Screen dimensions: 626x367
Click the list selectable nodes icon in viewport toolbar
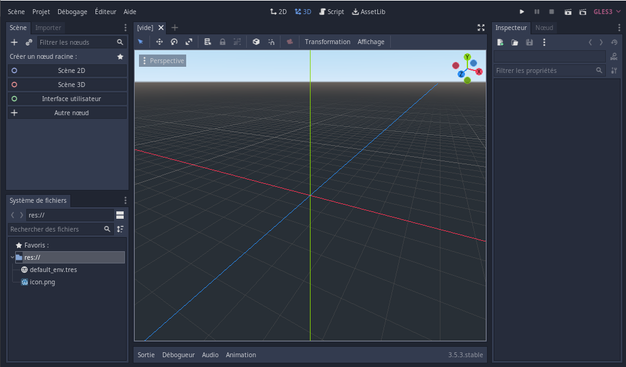tap(208, 42)
